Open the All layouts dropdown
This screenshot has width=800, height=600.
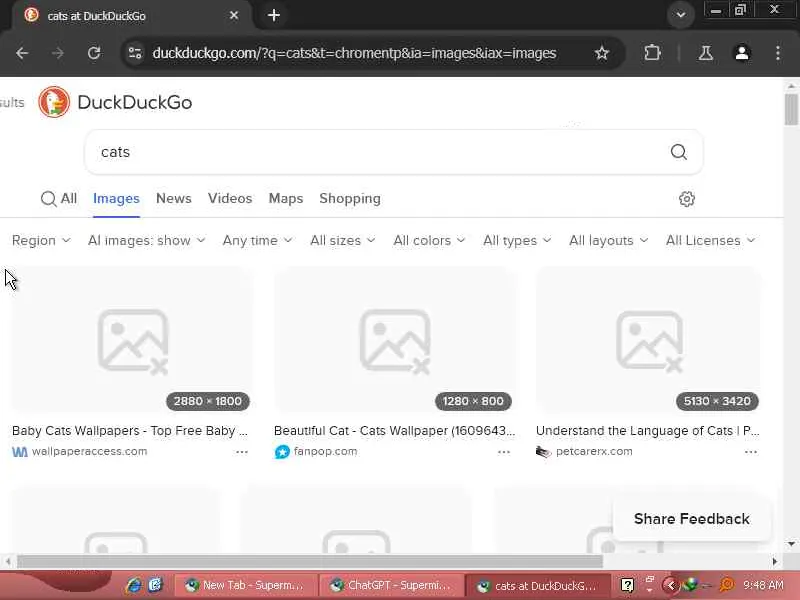click(x=608, y=240)
